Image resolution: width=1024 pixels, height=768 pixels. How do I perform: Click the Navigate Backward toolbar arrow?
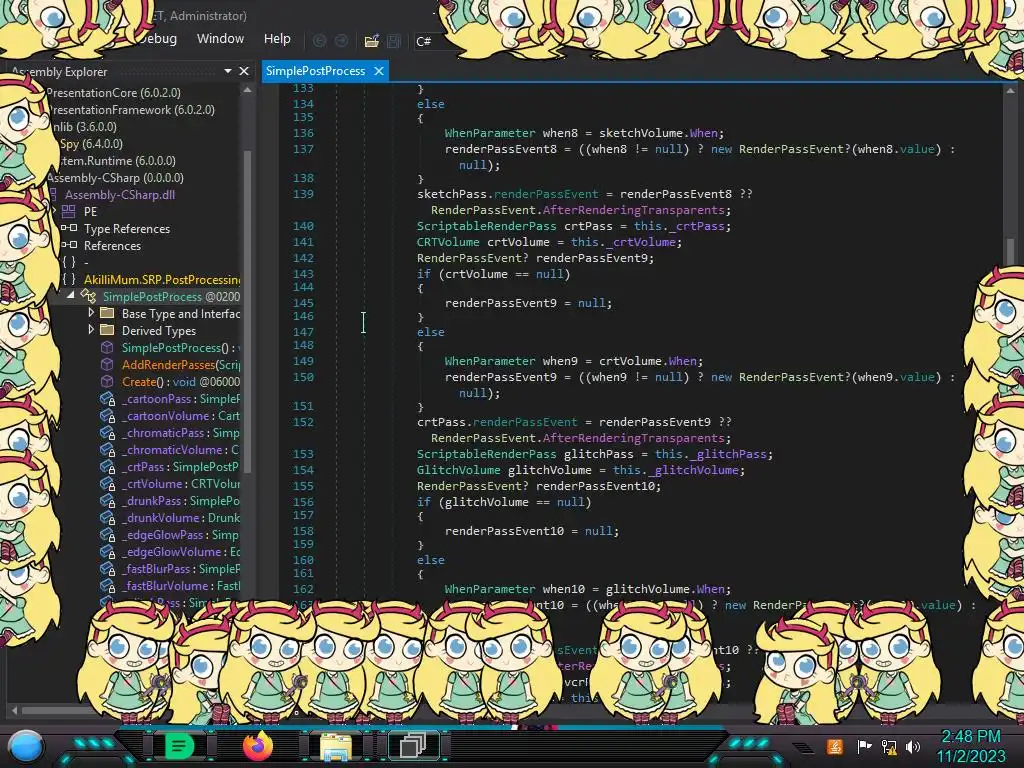319,40
